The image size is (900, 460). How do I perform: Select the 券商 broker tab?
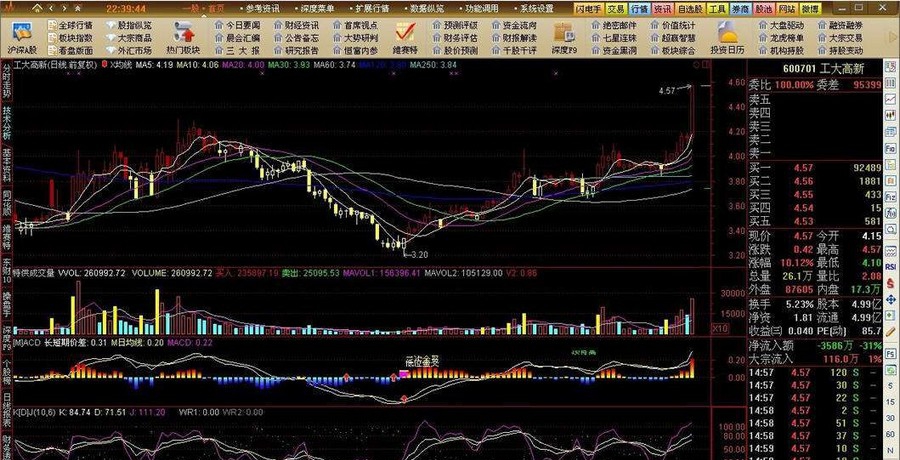pos(739,9)
